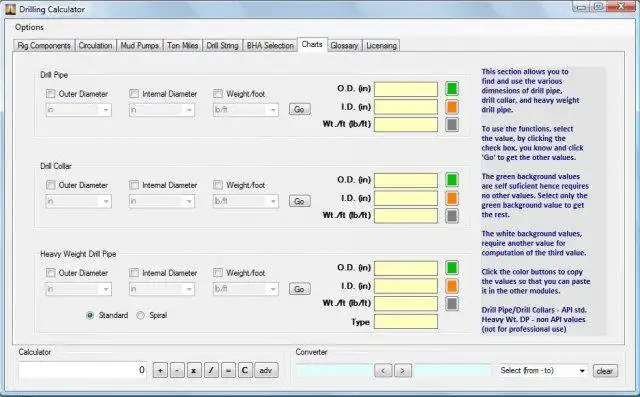Clear the calculator with C button
The image size is (640, 397).
245,370
